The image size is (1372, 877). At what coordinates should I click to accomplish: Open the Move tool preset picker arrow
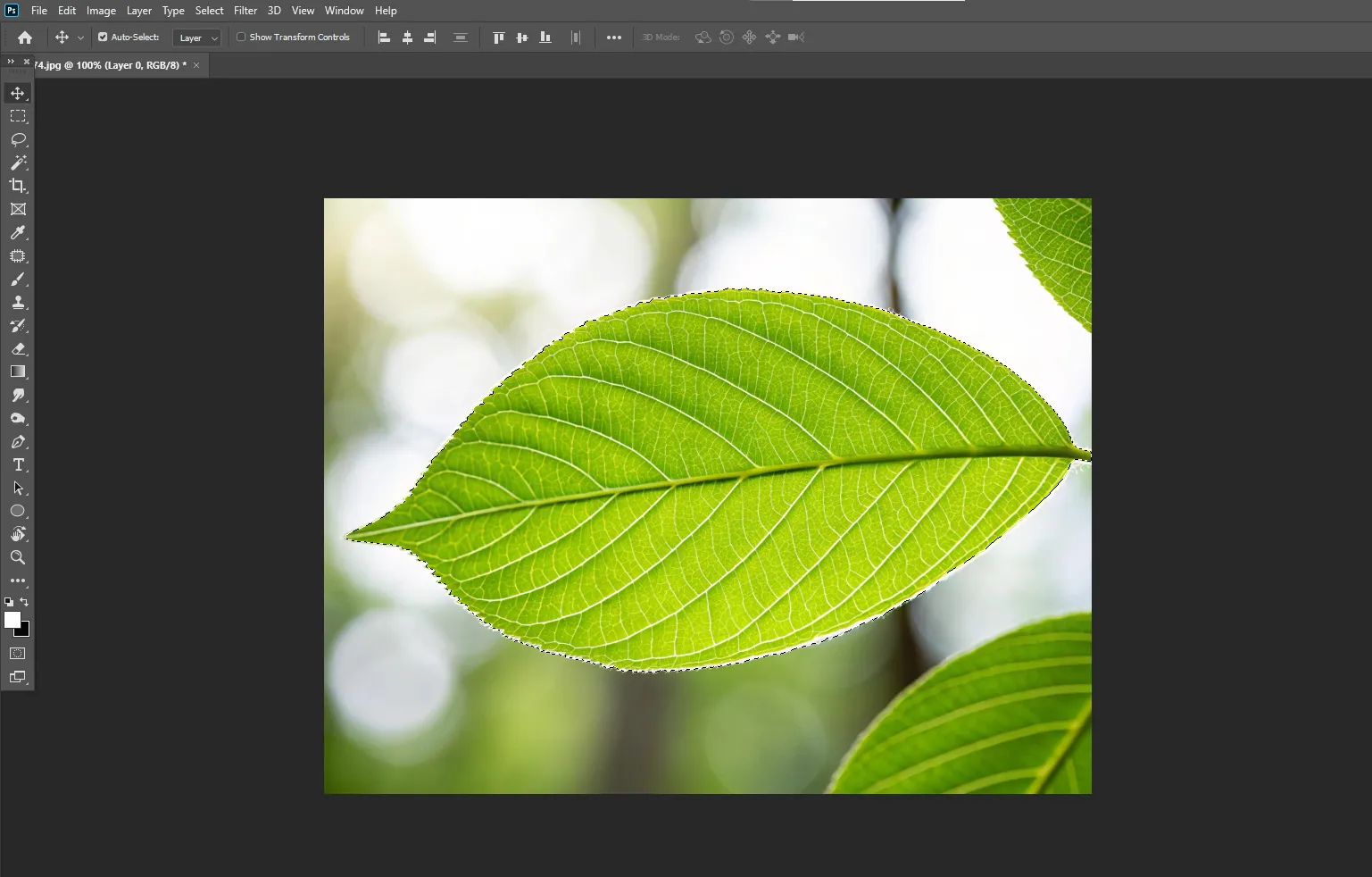(x=80, y=38)
